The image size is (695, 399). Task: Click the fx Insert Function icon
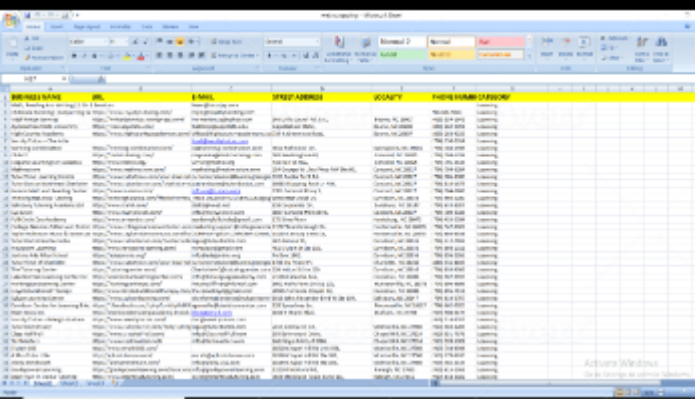[x=102, y=79]
